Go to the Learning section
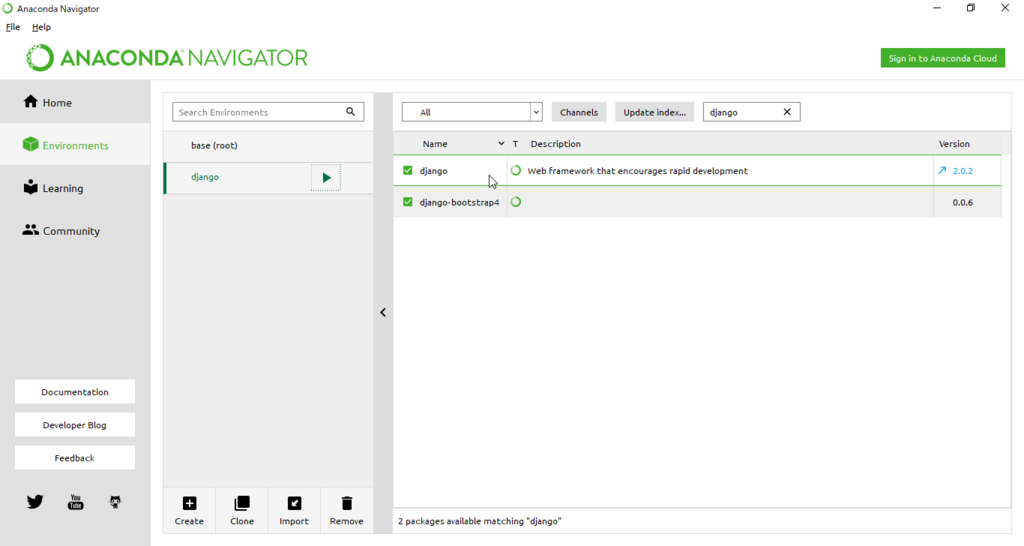Viewport: 1024px width, 546px height. (75, 188)
